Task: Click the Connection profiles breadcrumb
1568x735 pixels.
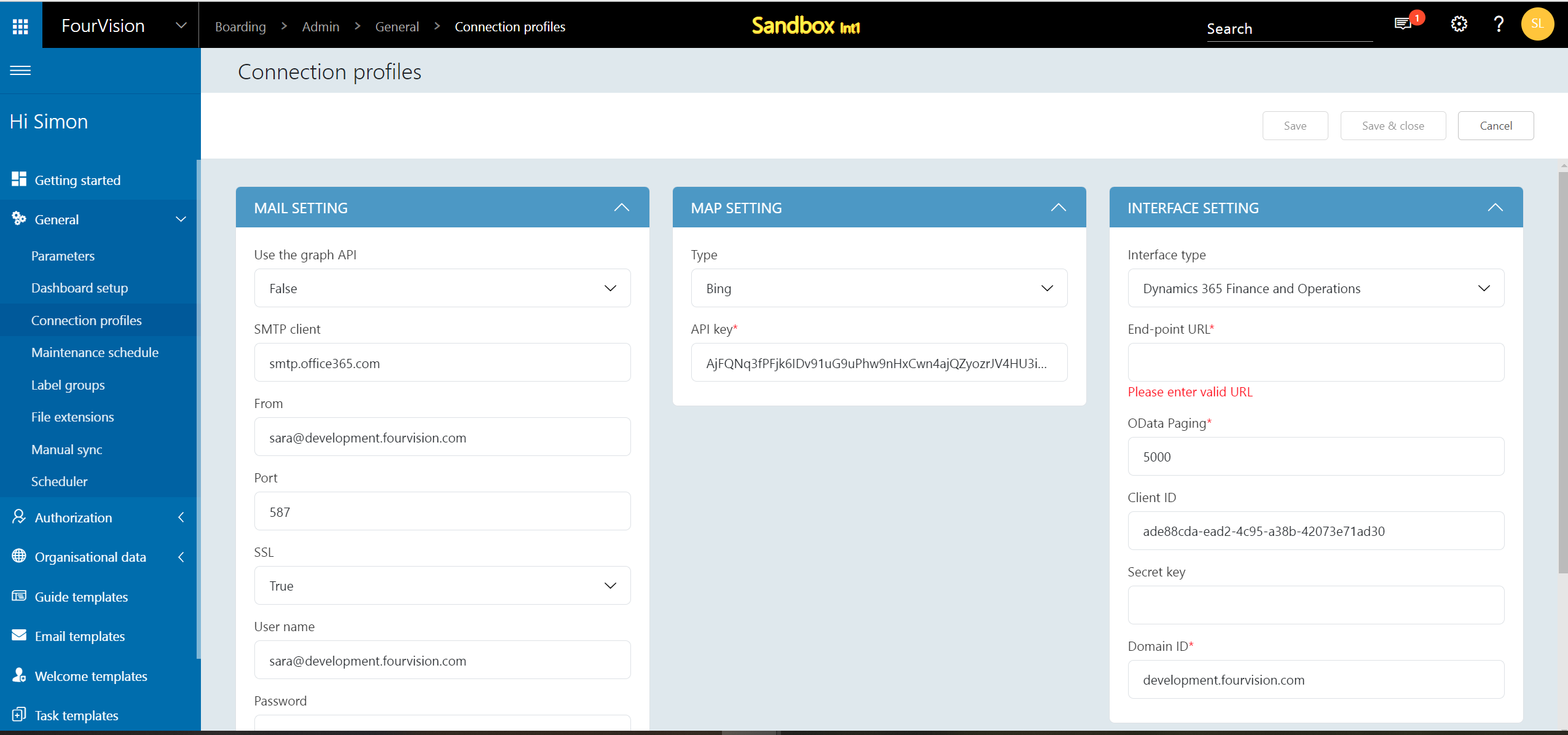Action: [x=510, y=26]
